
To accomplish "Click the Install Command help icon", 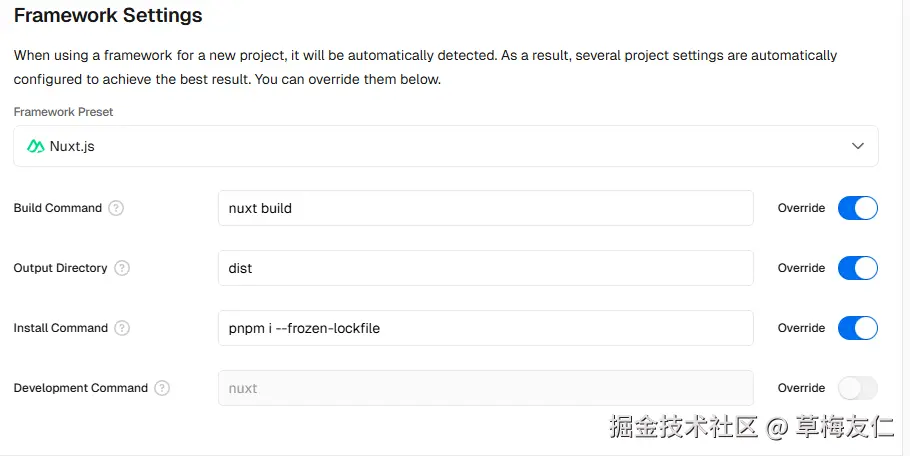I will point(122,328).
